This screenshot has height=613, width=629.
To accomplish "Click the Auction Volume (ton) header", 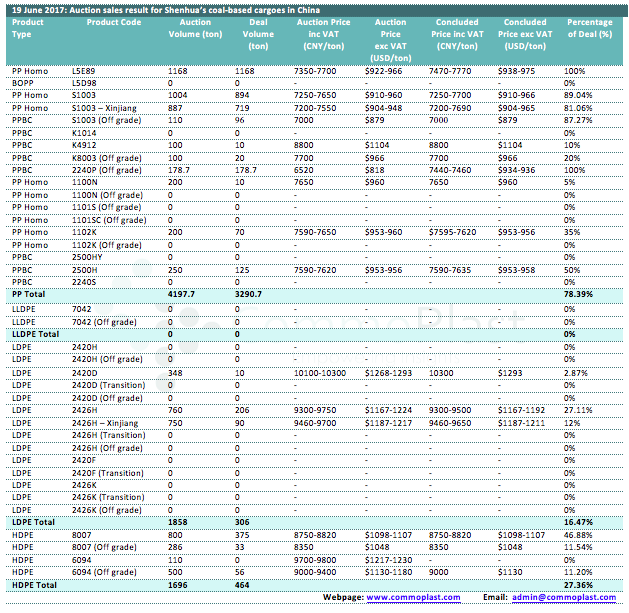I will 187,27.
